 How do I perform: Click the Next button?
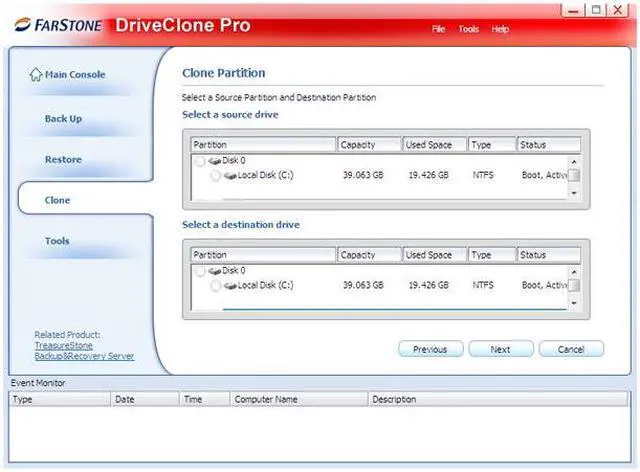click(501, 349)
